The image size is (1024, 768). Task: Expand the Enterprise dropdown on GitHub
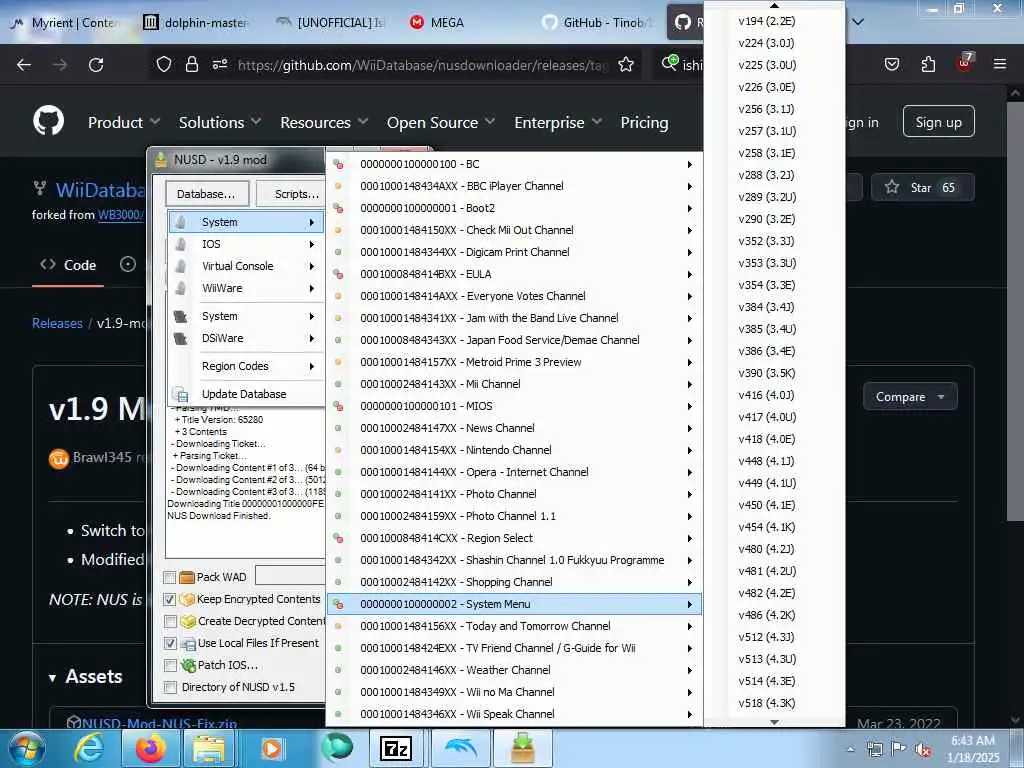tap(558, 122)
